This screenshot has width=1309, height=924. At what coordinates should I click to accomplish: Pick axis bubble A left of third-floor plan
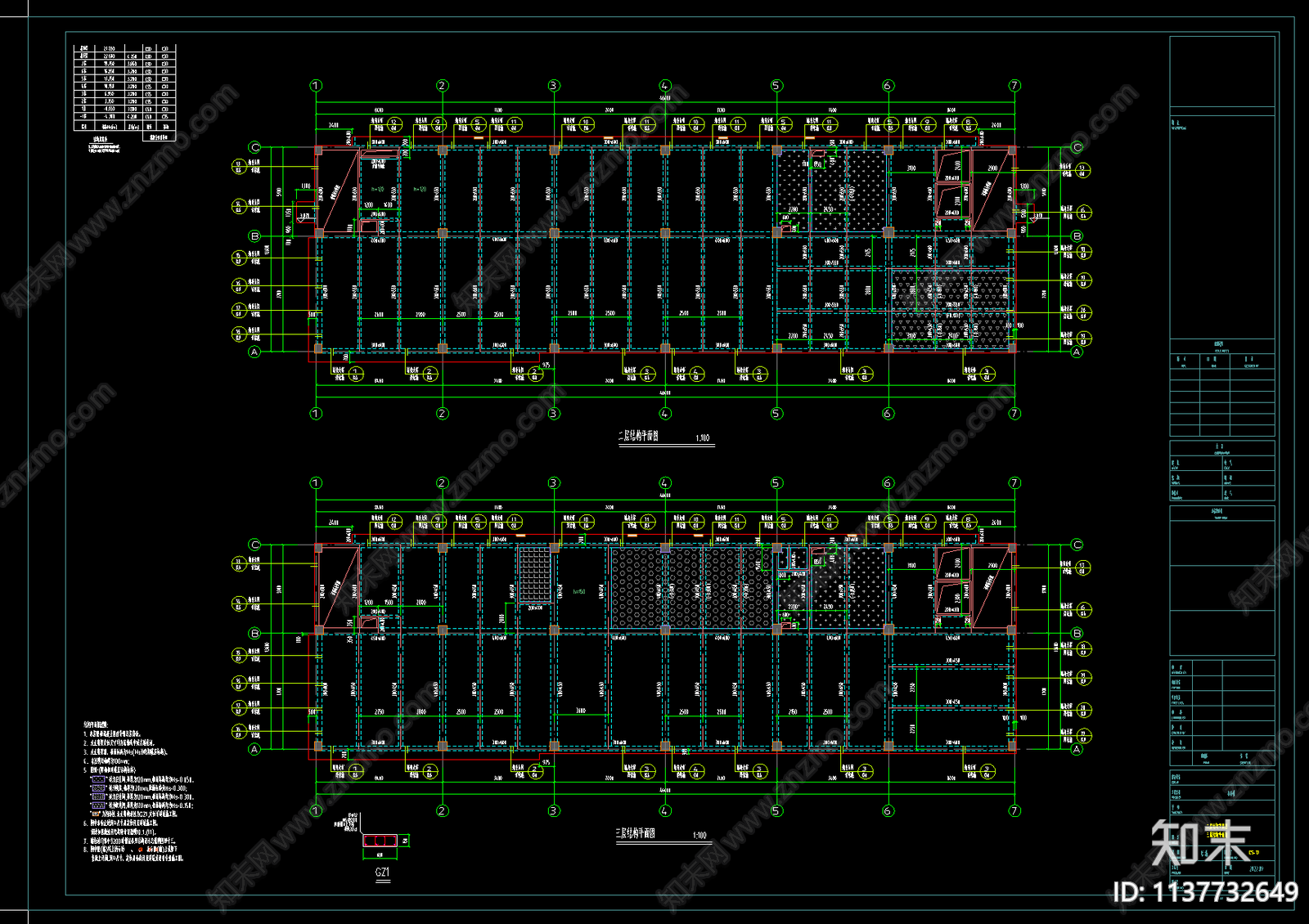(x=254, y=749)
